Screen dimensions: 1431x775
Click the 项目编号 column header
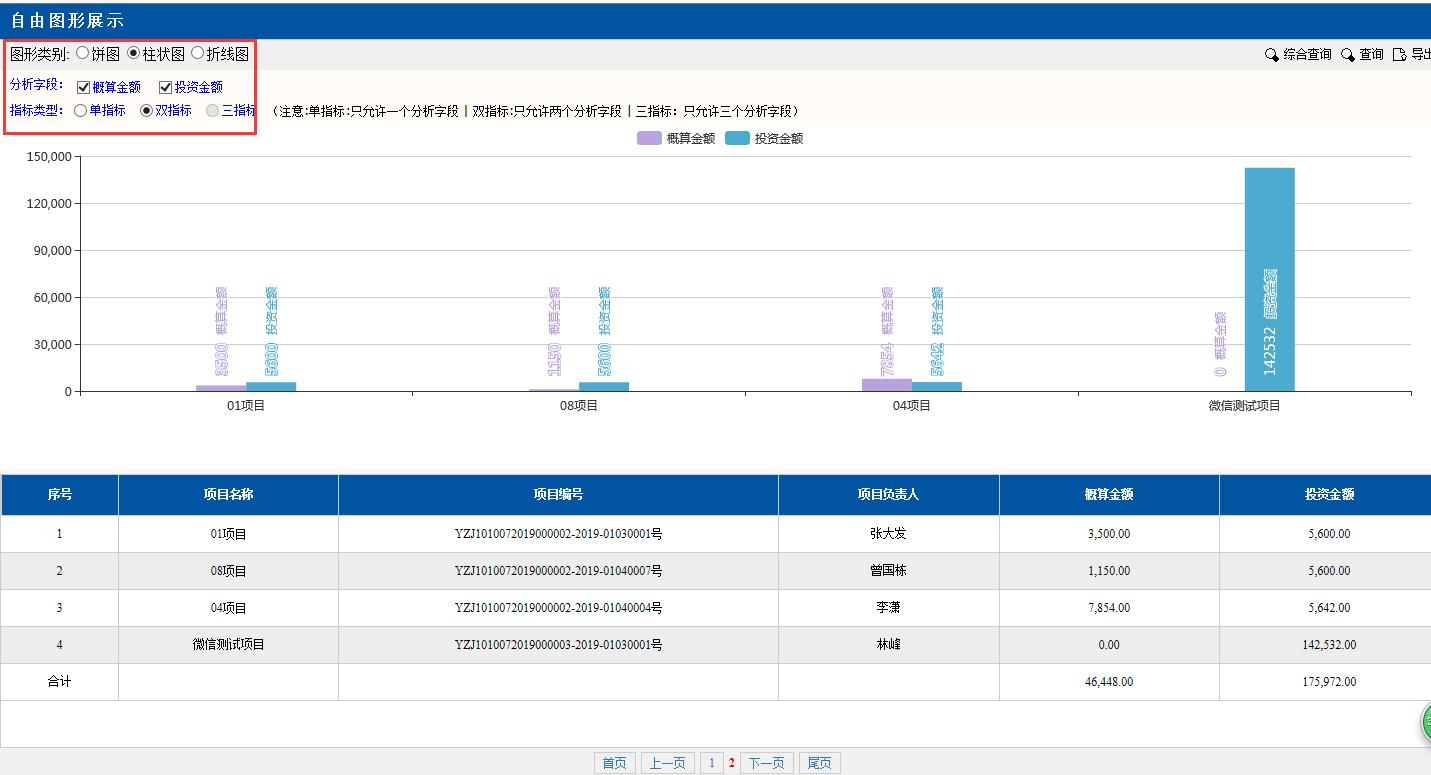coord(558,494)
